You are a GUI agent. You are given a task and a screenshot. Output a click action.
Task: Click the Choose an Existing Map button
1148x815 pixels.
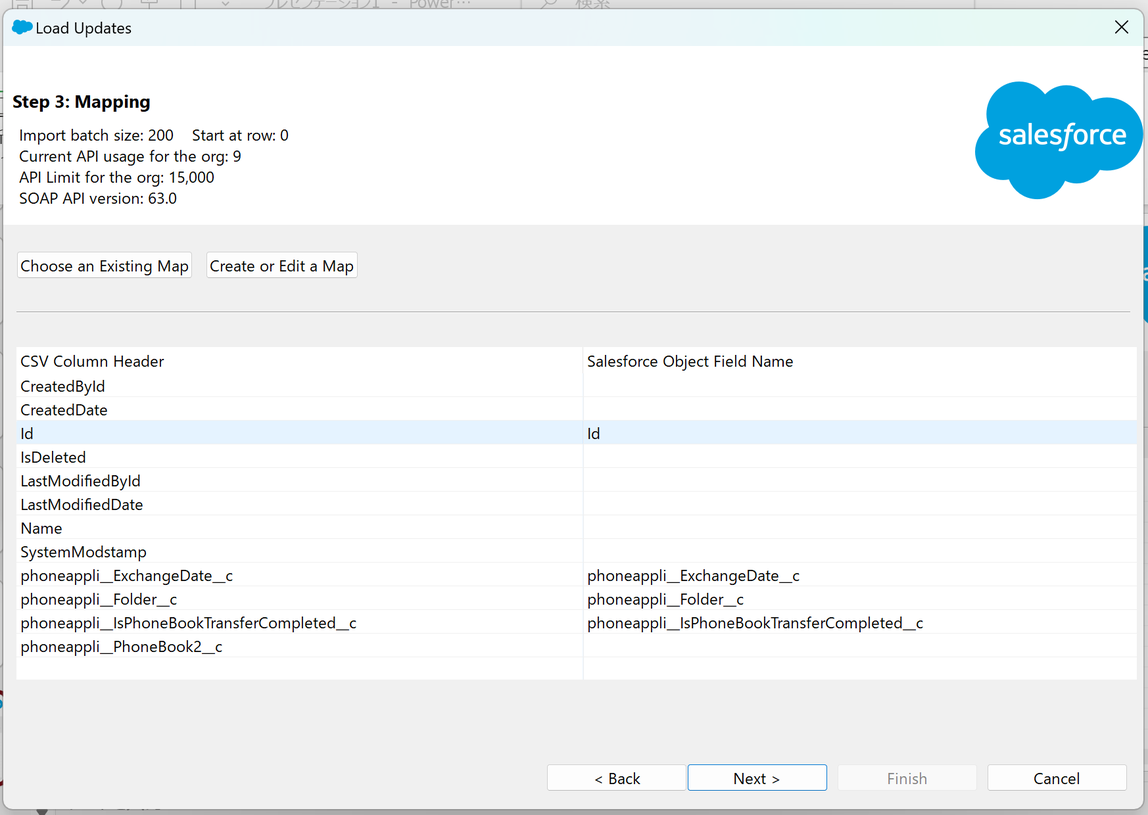[x=104, y=266]
